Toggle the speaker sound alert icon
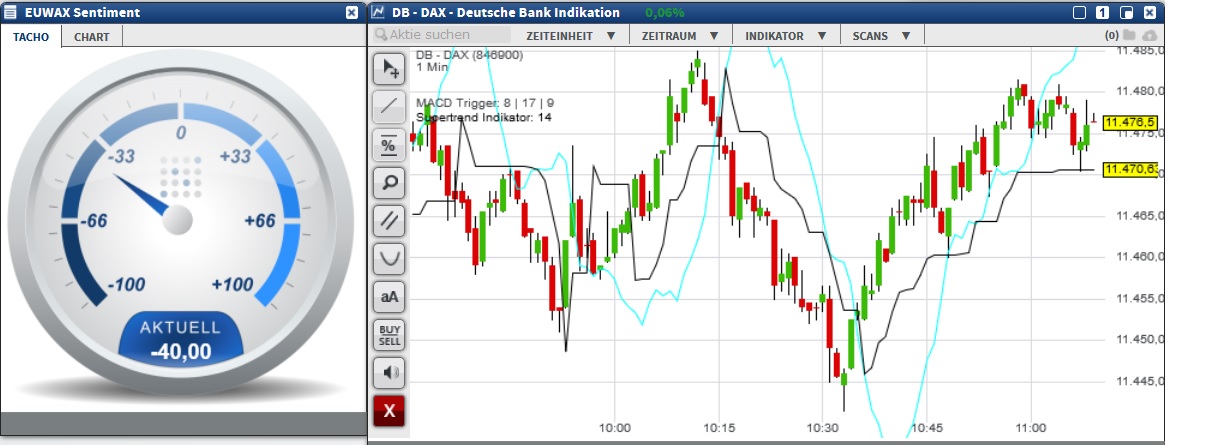Viewport: 1224px width, 445px height. (x=389, y=373)
